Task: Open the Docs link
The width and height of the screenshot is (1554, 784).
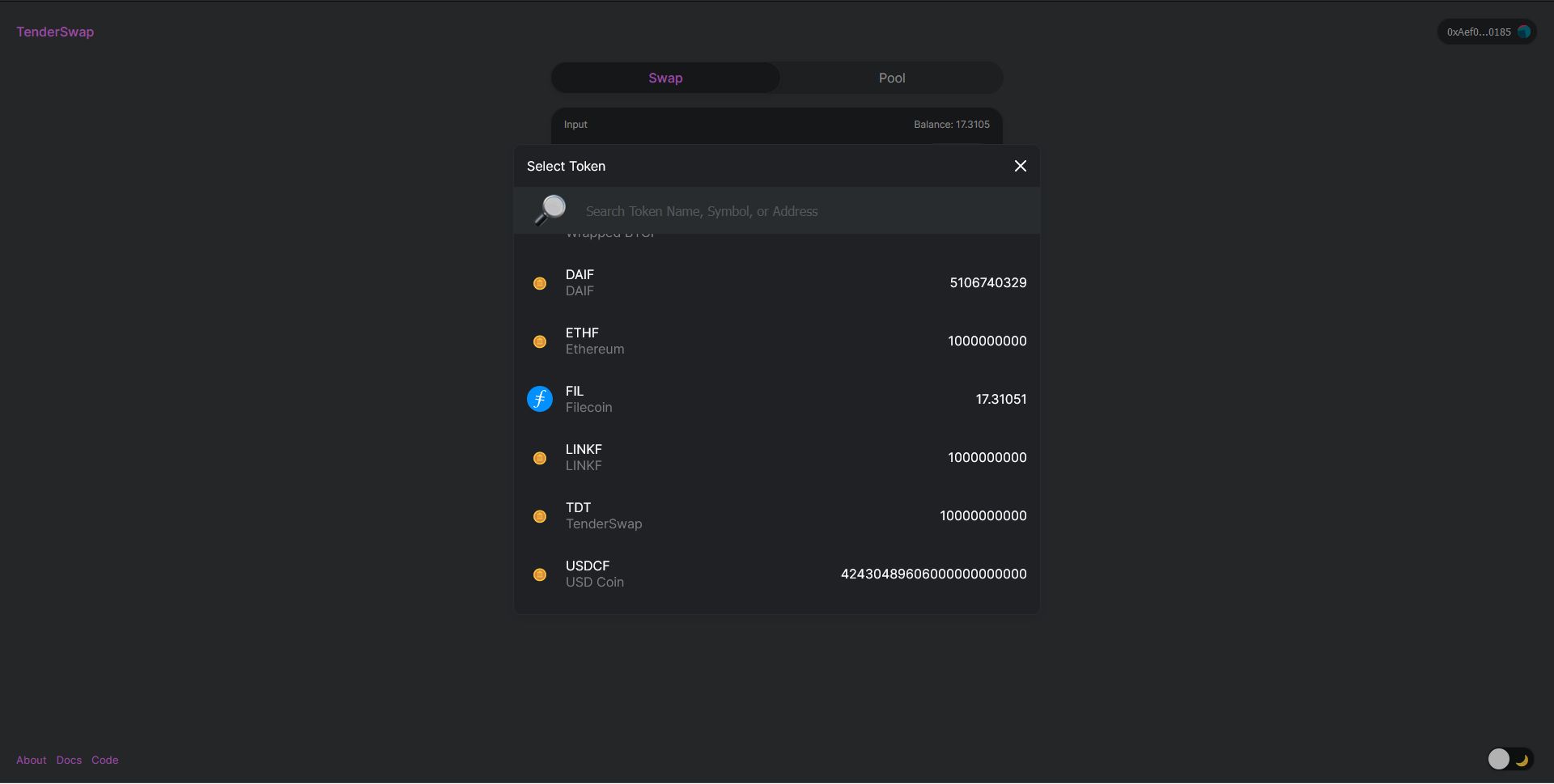Action: pyautogui.click(x=69, y=761)
